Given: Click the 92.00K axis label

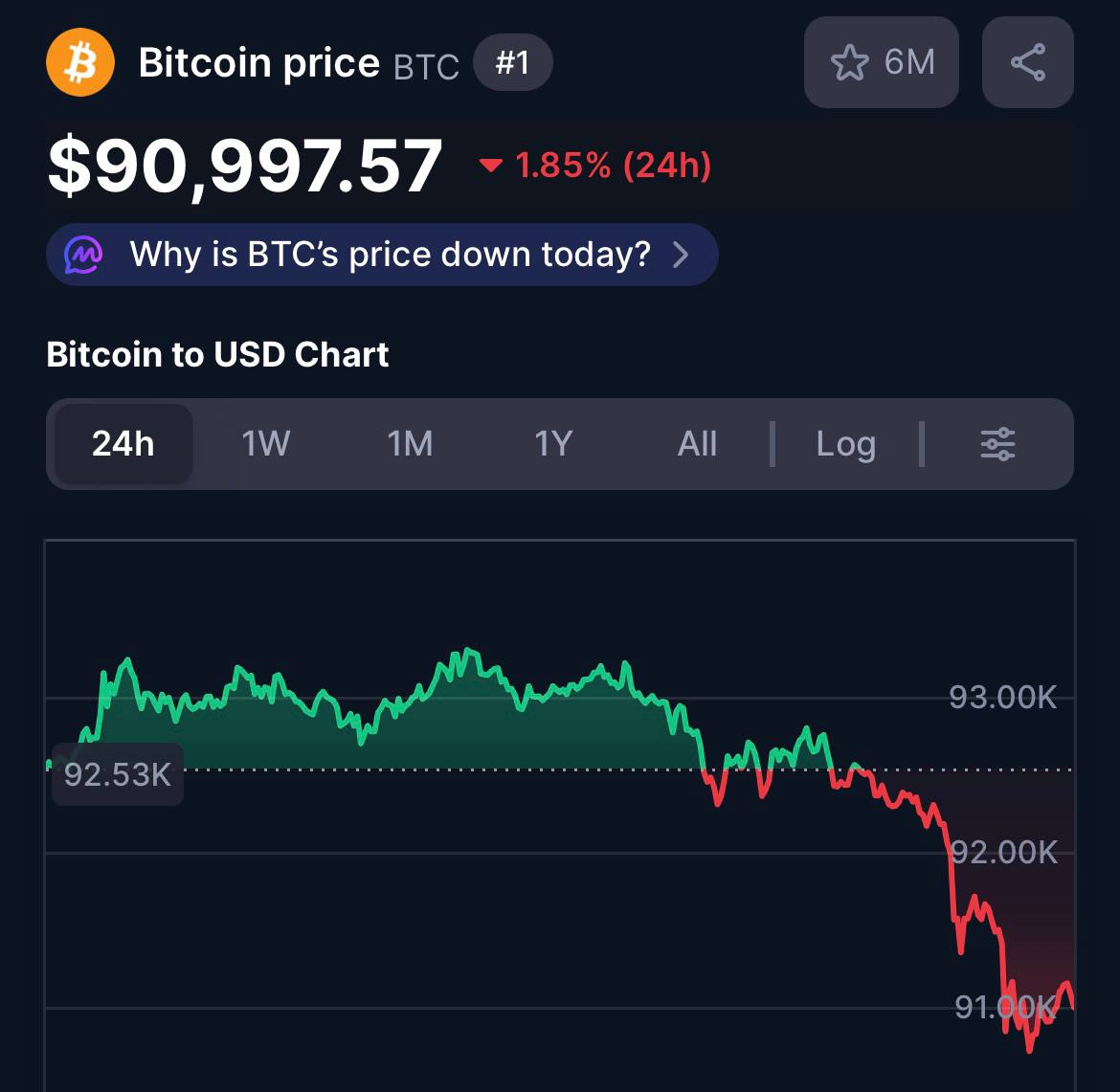Looking at the screenshot, I should coord(1004,851).
